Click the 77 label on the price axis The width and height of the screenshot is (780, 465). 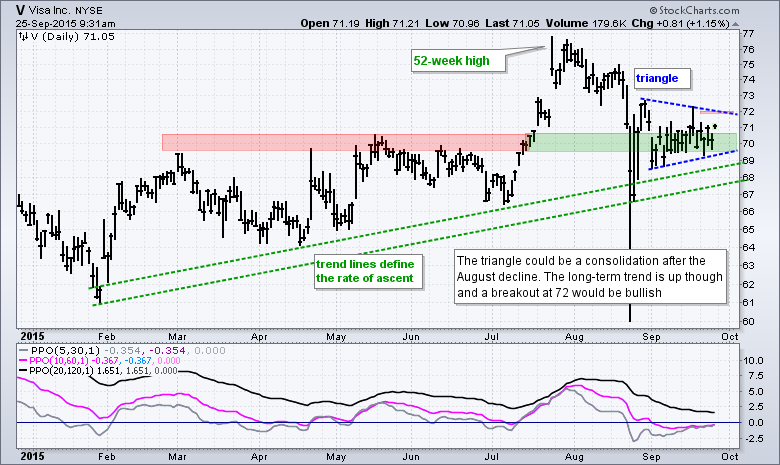click(748, 34)
